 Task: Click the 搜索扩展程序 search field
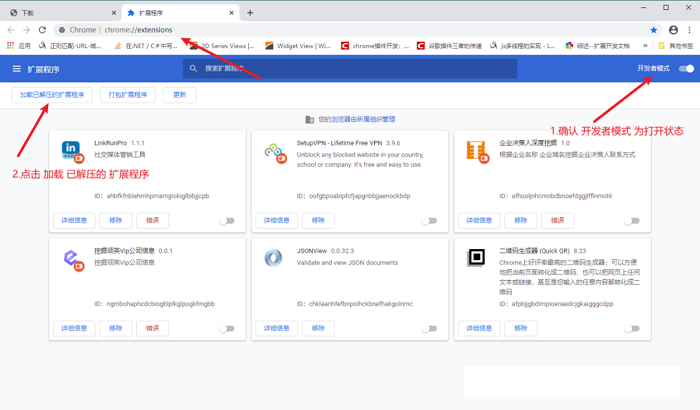click(350, 68)
